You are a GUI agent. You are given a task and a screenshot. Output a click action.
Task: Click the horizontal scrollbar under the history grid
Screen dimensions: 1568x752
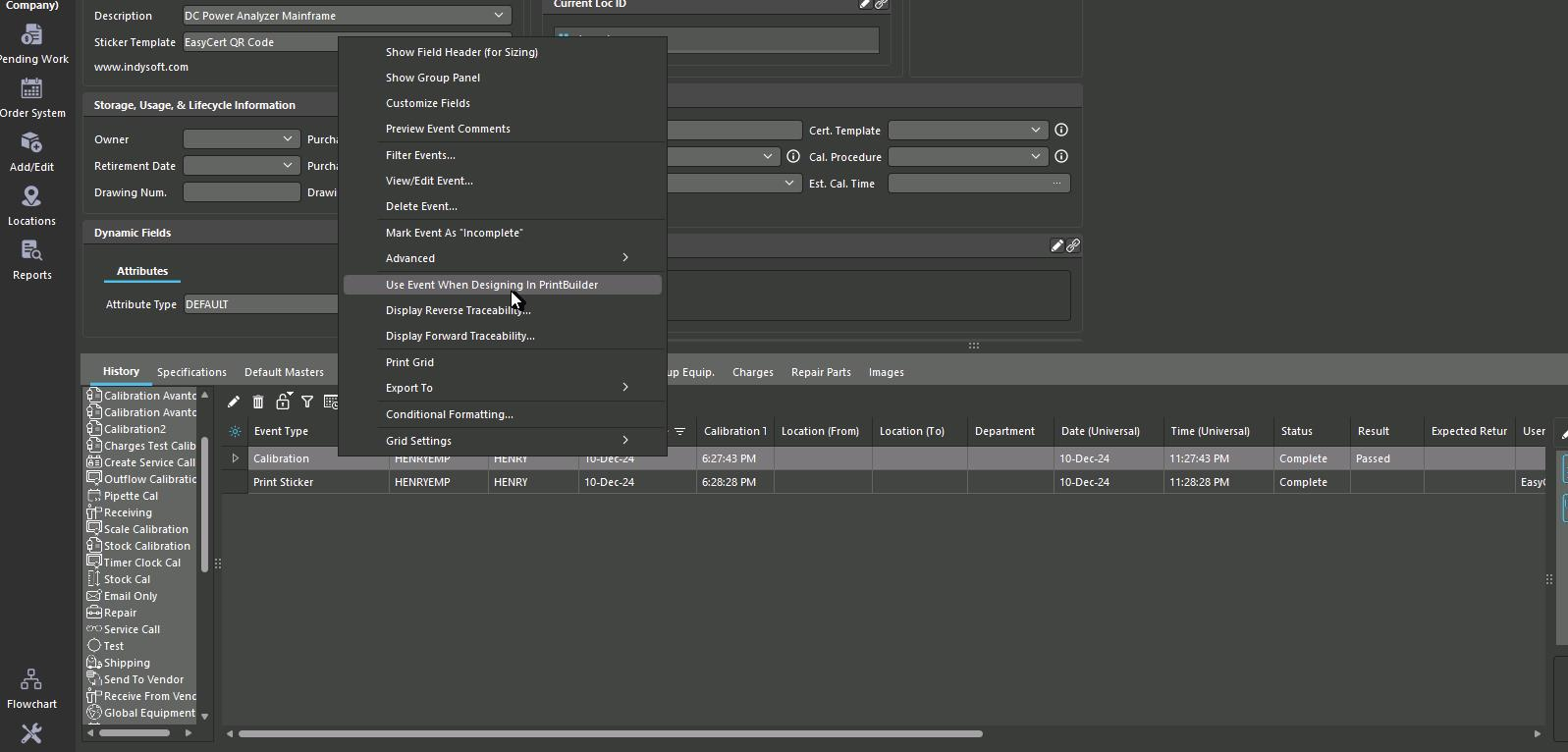tap(609, 733)
